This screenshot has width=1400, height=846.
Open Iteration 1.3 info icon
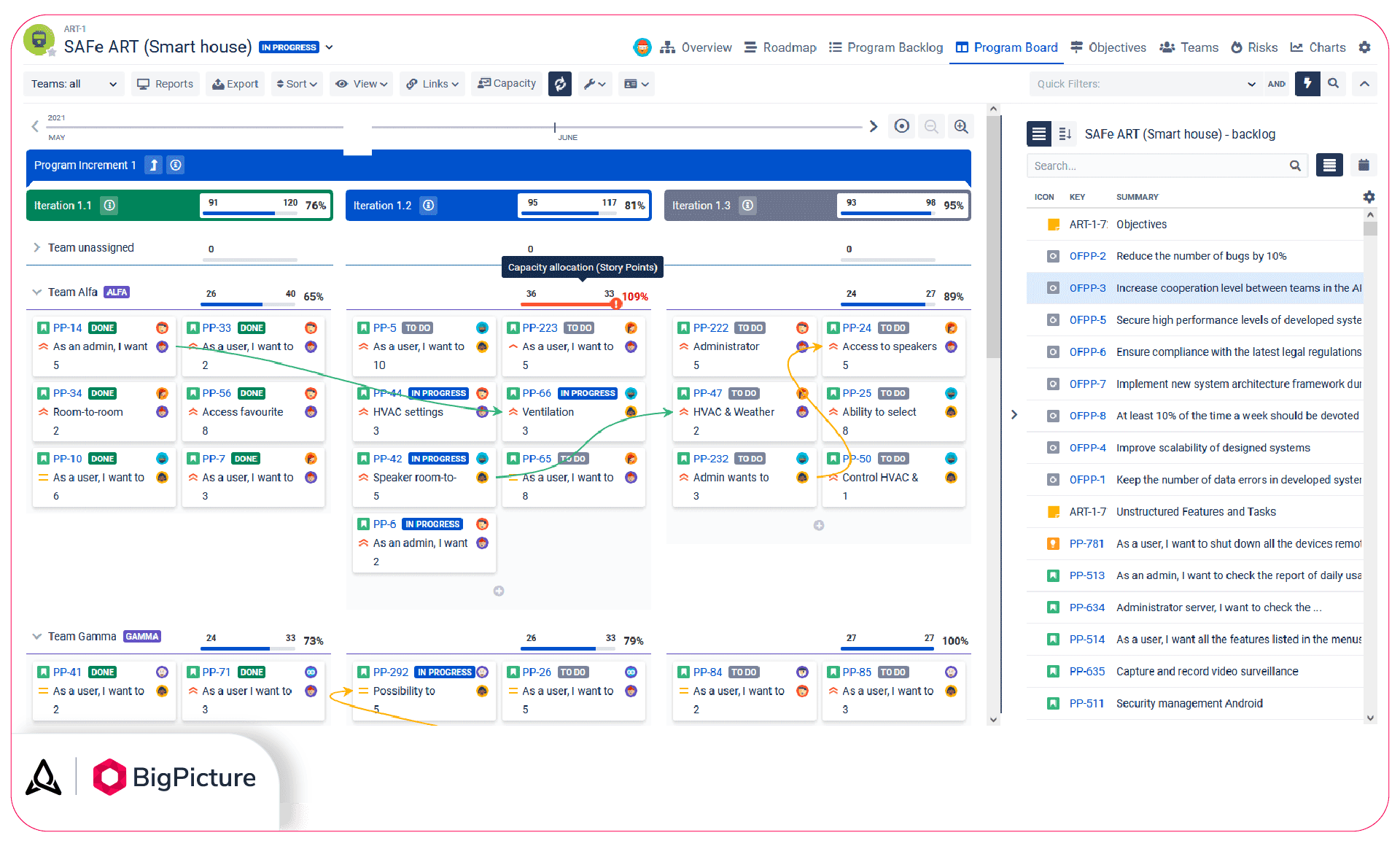coord(747,206)
